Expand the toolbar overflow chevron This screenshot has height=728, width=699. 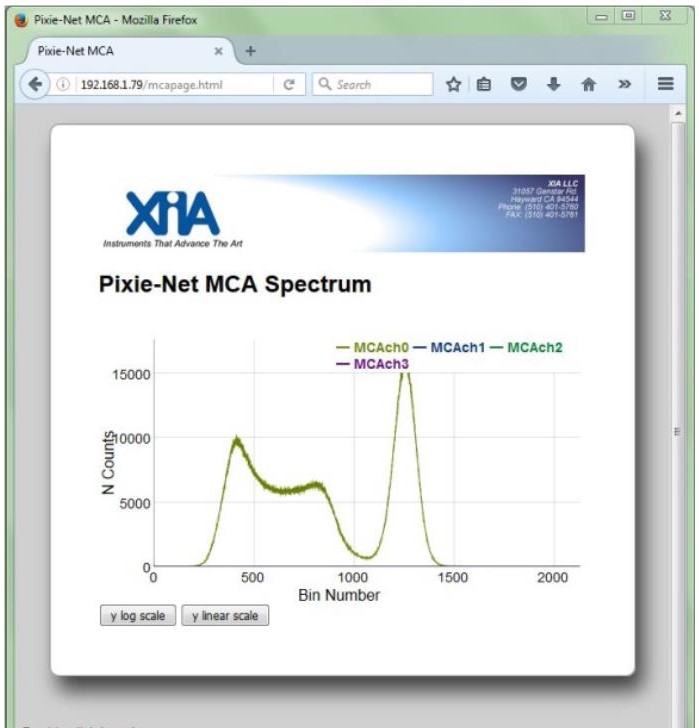(625, 84)
